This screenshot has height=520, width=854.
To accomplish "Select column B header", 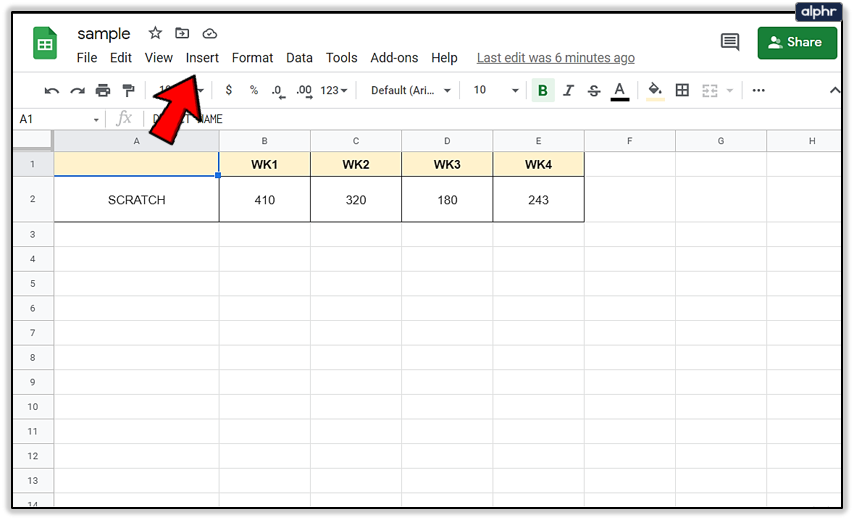I will pos(265,141).
